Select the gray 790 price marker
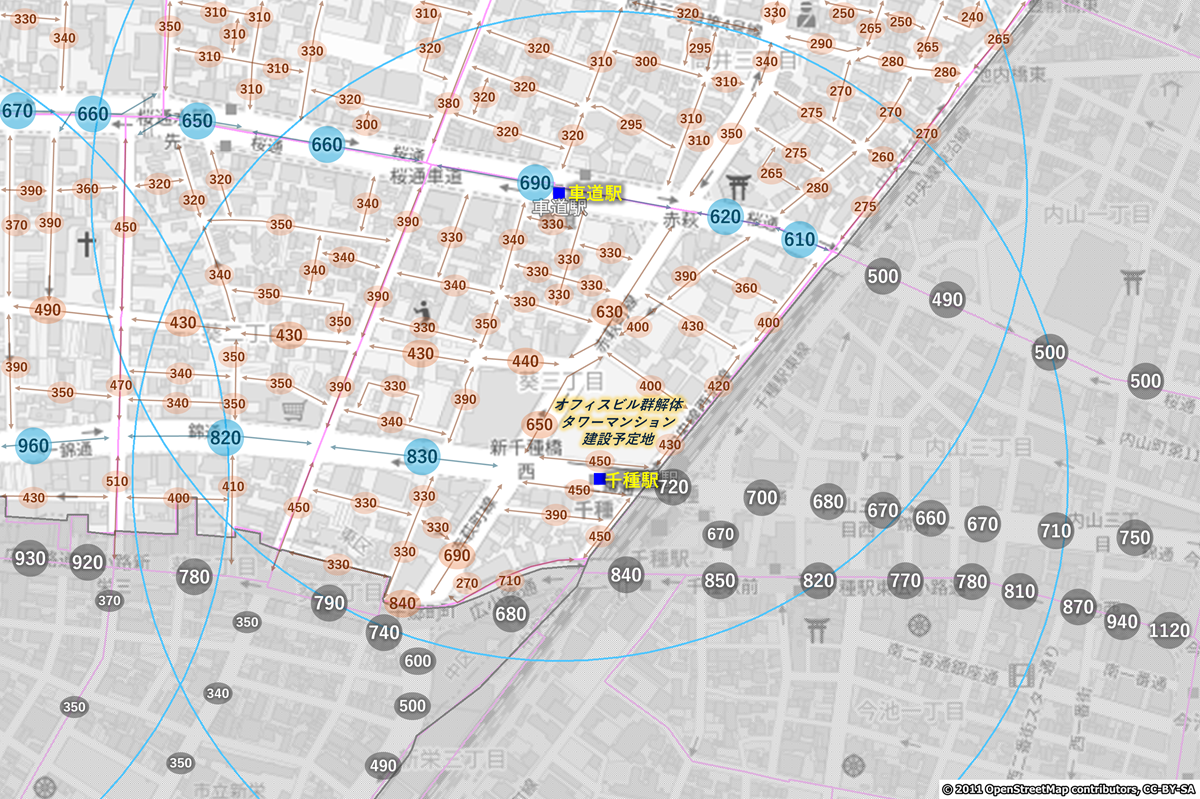 coord(329,603)
